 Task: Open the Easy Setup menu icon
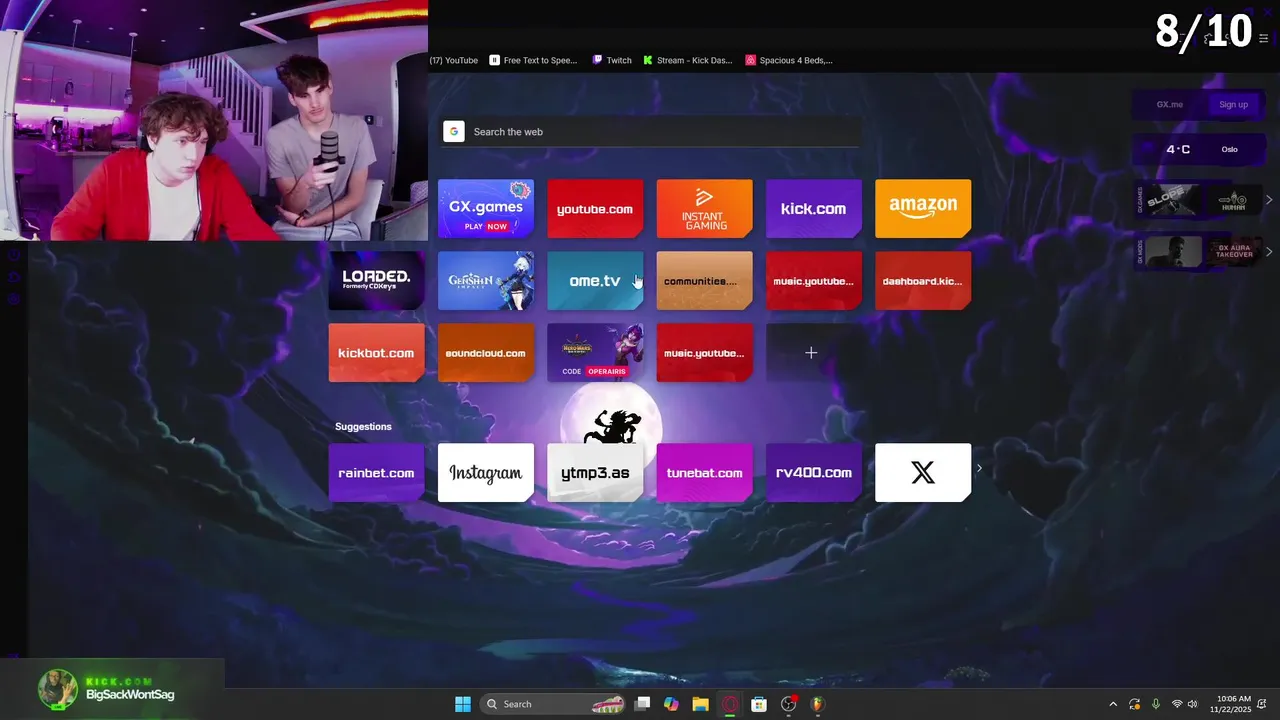pyautogui.click(x=1264, y=39)
